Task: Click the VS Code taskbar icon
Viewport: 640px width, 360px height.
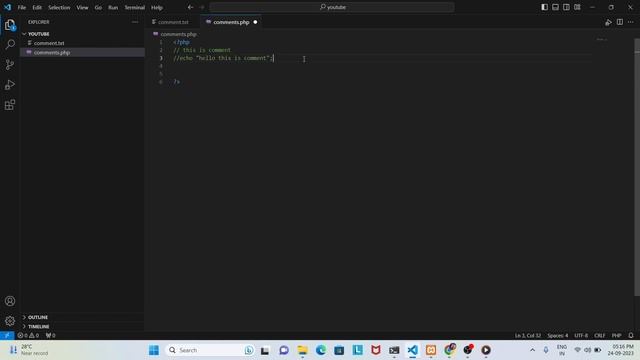Action: 413,350
